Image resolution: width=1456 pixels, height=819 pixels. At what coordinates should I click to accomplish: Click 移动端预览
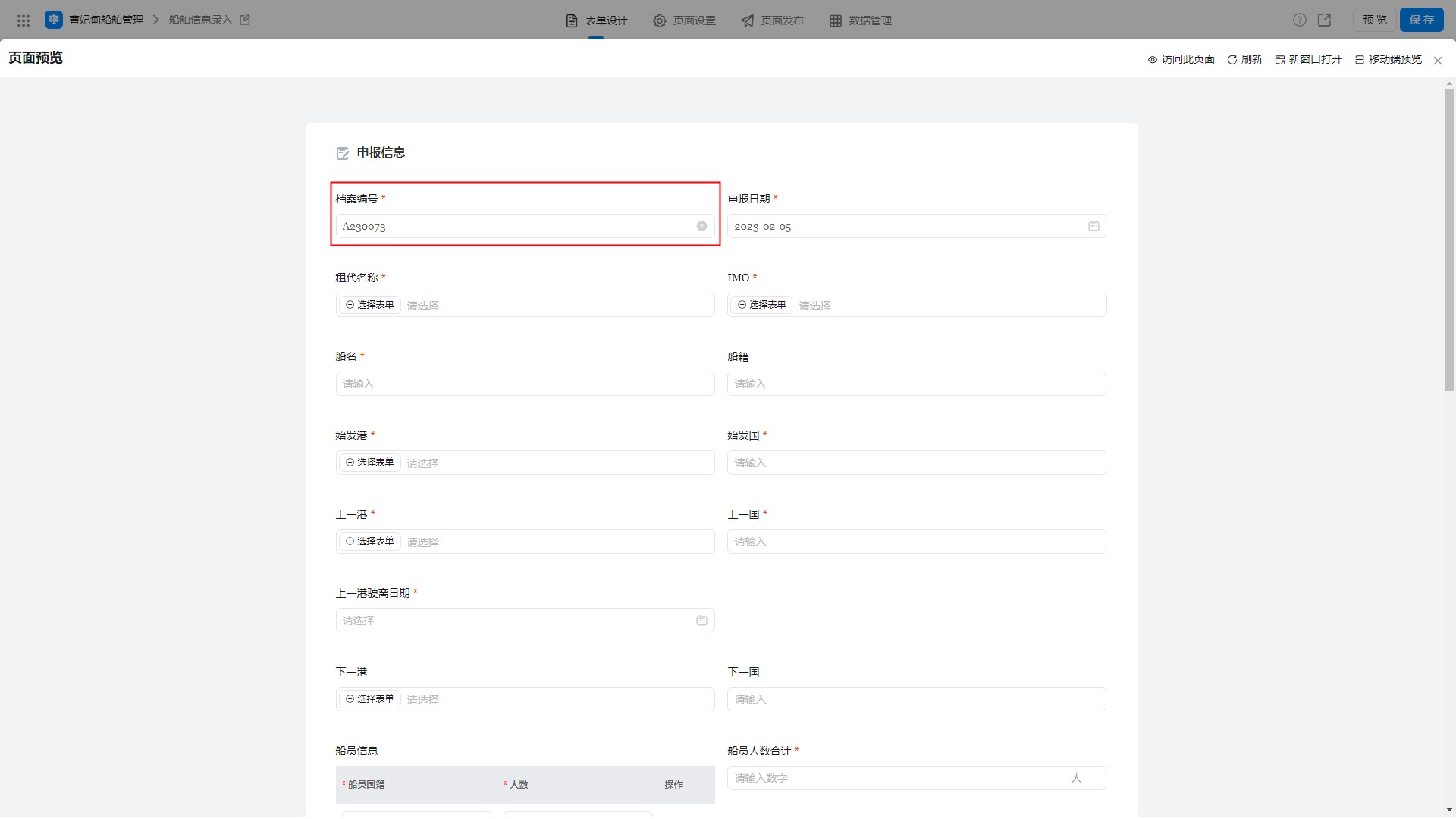click(x=1388, y=59)
